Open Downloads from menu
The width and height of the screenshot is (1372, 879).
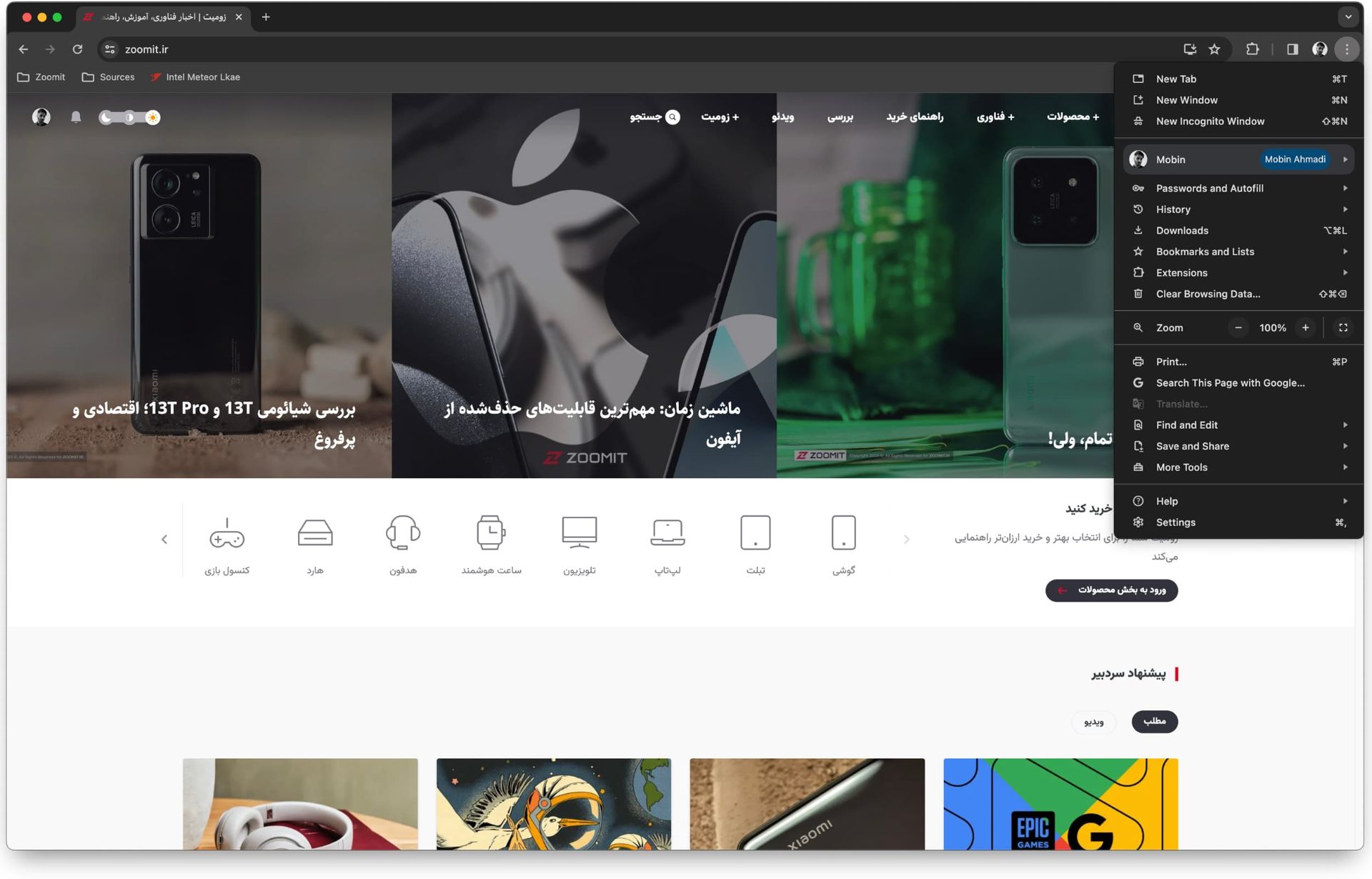[1239, 231]
